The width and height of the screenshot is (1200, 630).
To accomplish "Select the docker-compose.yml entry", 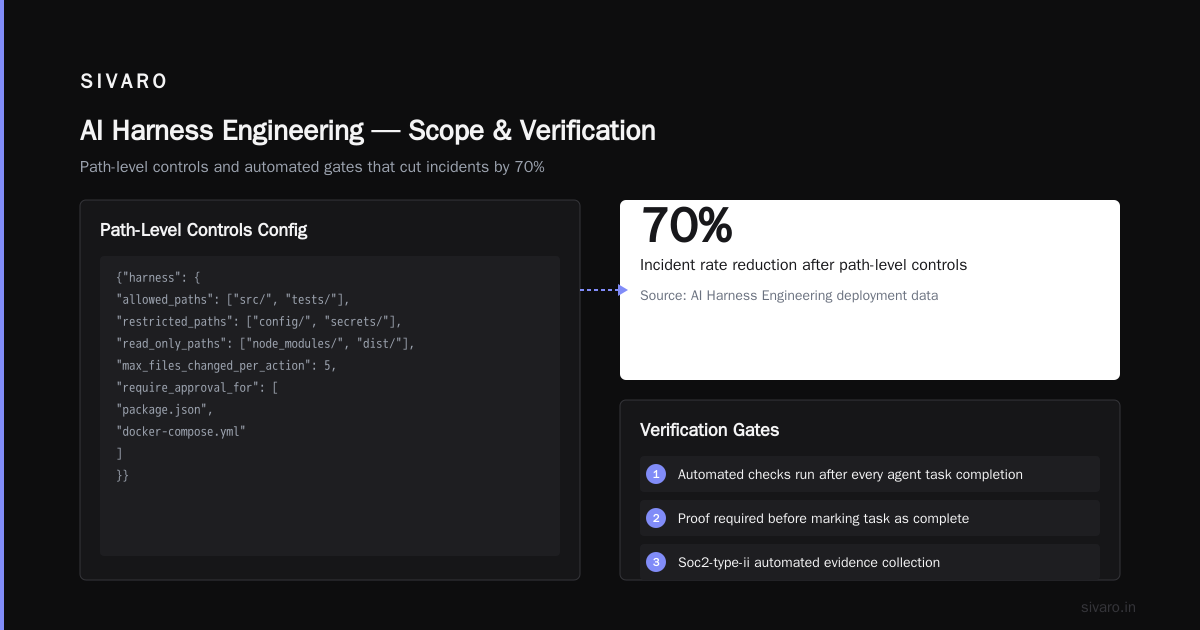I will click(181, 431).
